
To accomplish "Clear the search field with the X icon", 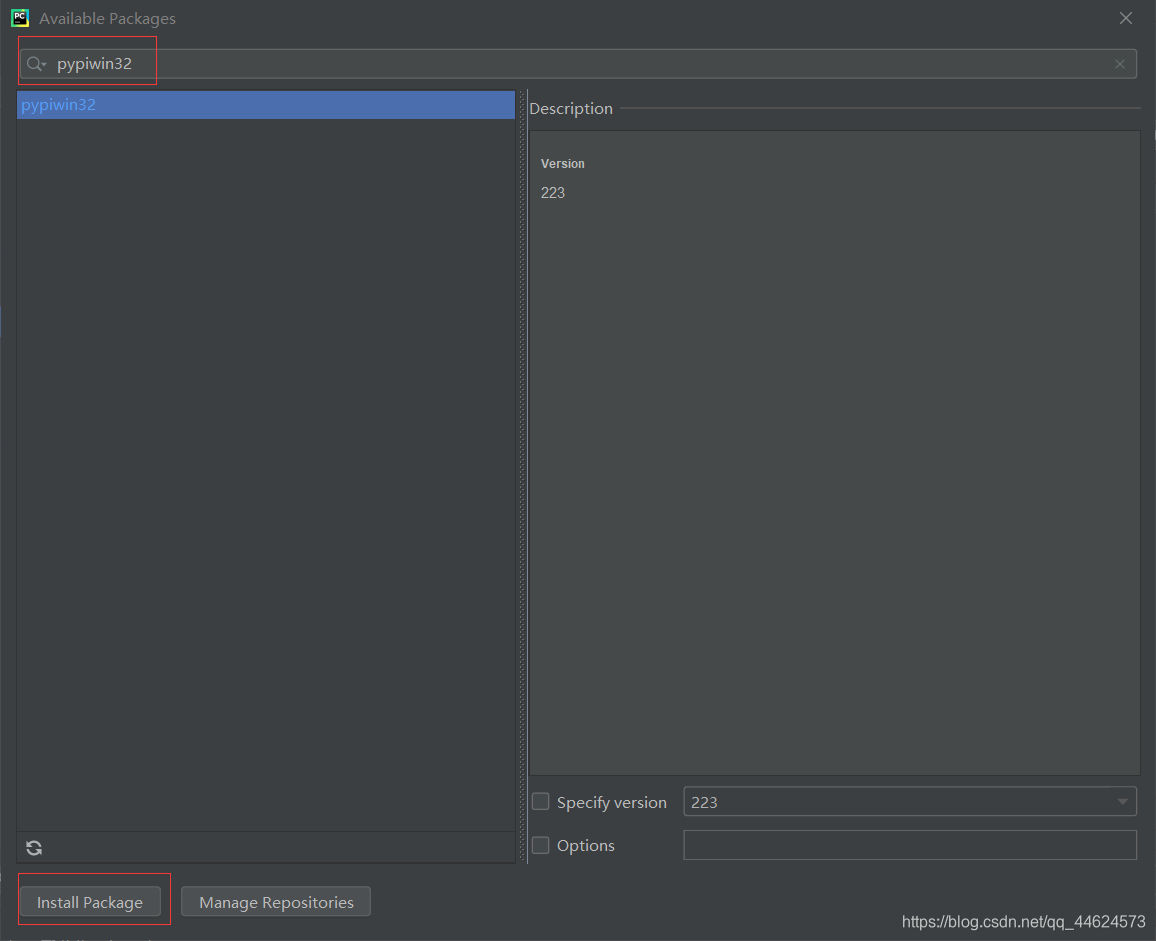I will click(1120, 64).
